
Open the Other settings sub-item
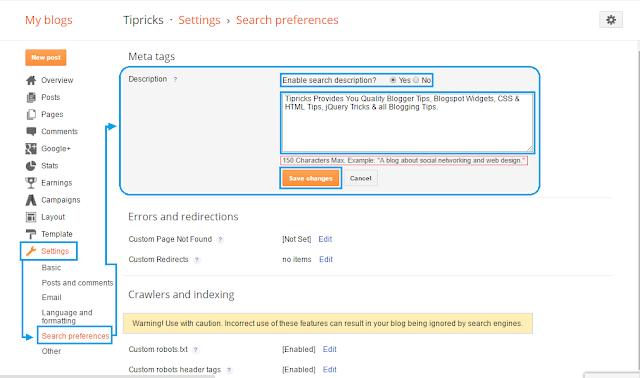[51, 351]
